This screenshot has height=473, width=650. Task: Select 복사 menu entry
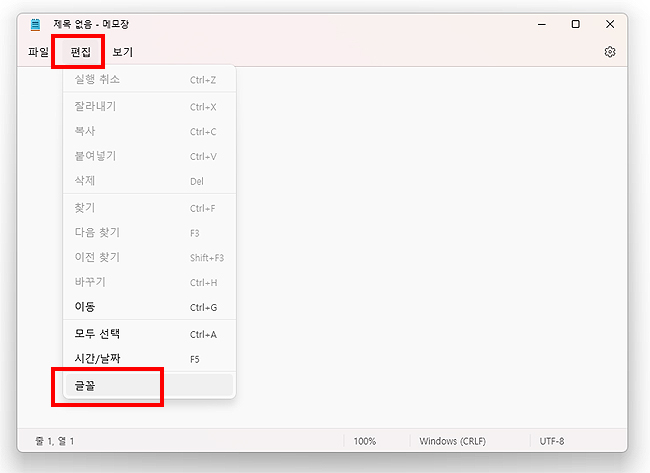click(x=149, y=131)
